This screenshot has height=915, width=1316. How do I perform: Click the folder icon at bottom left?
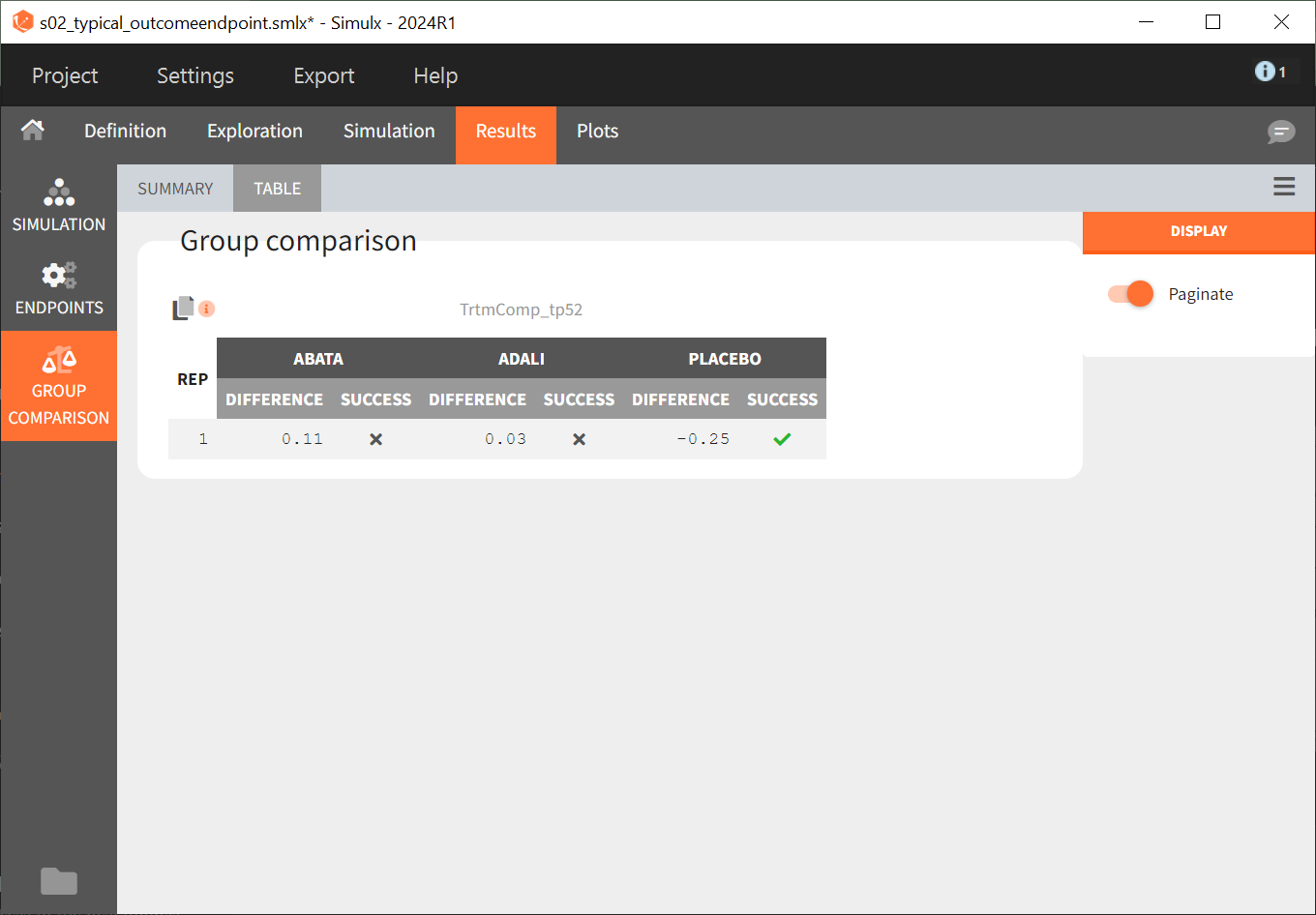tap(59, 881)
